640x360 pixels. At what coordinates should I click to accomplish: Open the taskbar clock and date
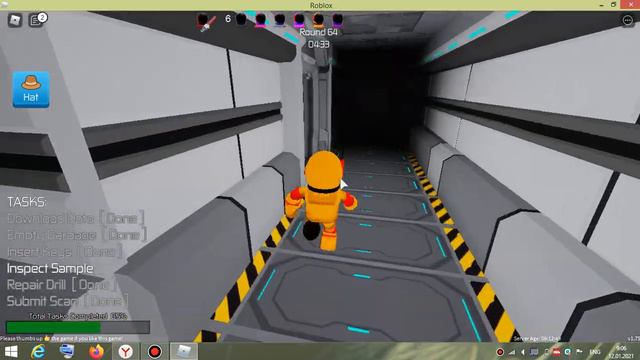(x=621, y=352)
